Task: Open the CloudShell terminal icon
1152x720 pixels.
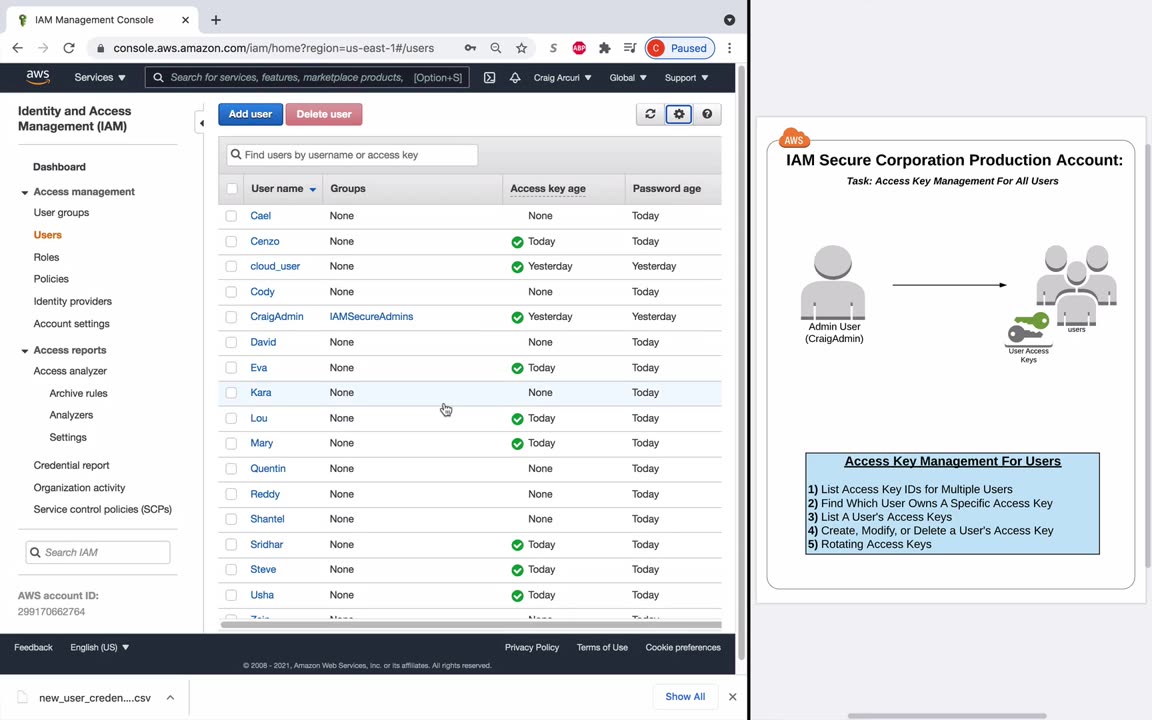Action: tap(489, 77)
